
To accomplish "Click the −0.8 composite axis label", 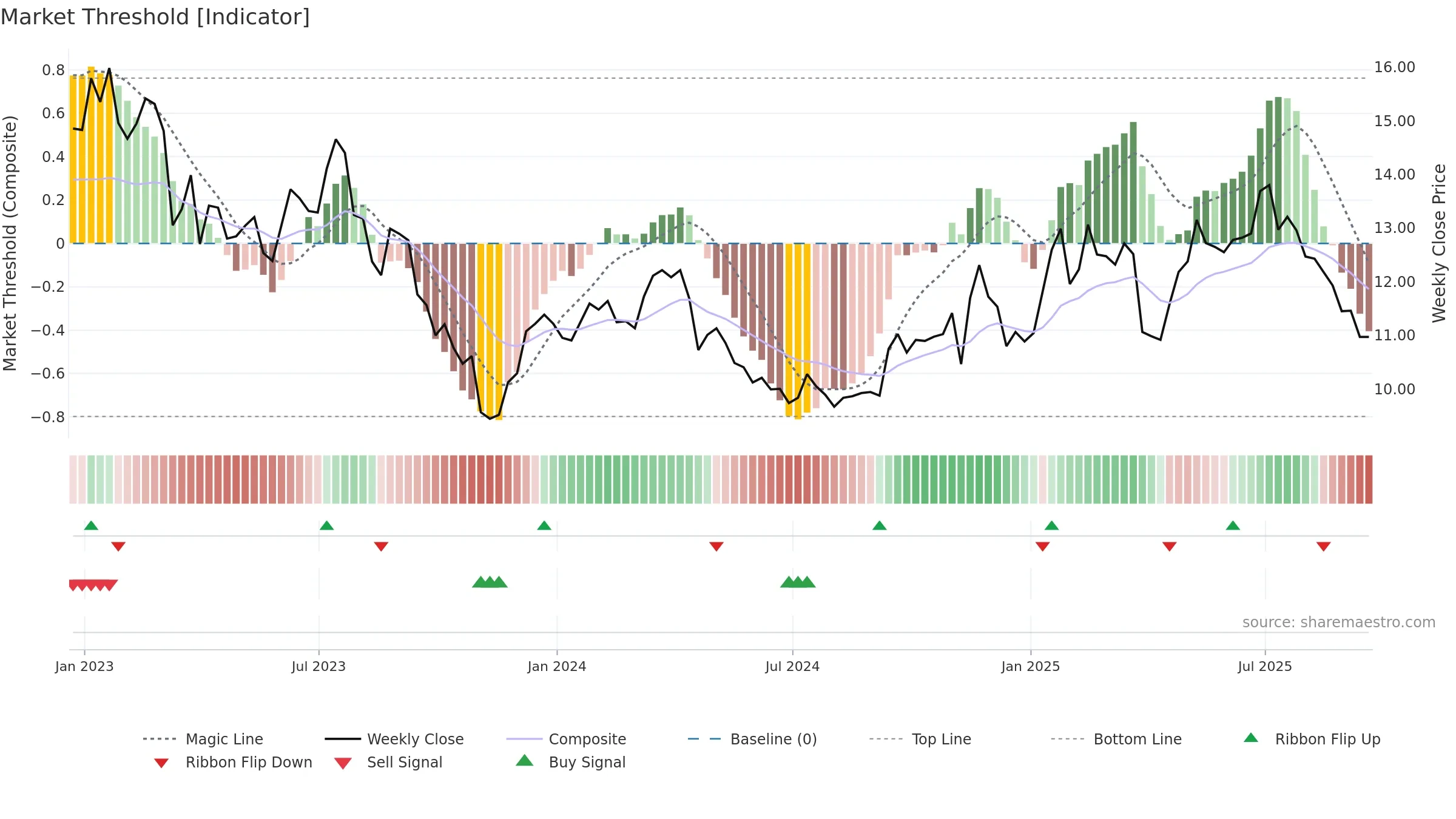I will point(48,417).
